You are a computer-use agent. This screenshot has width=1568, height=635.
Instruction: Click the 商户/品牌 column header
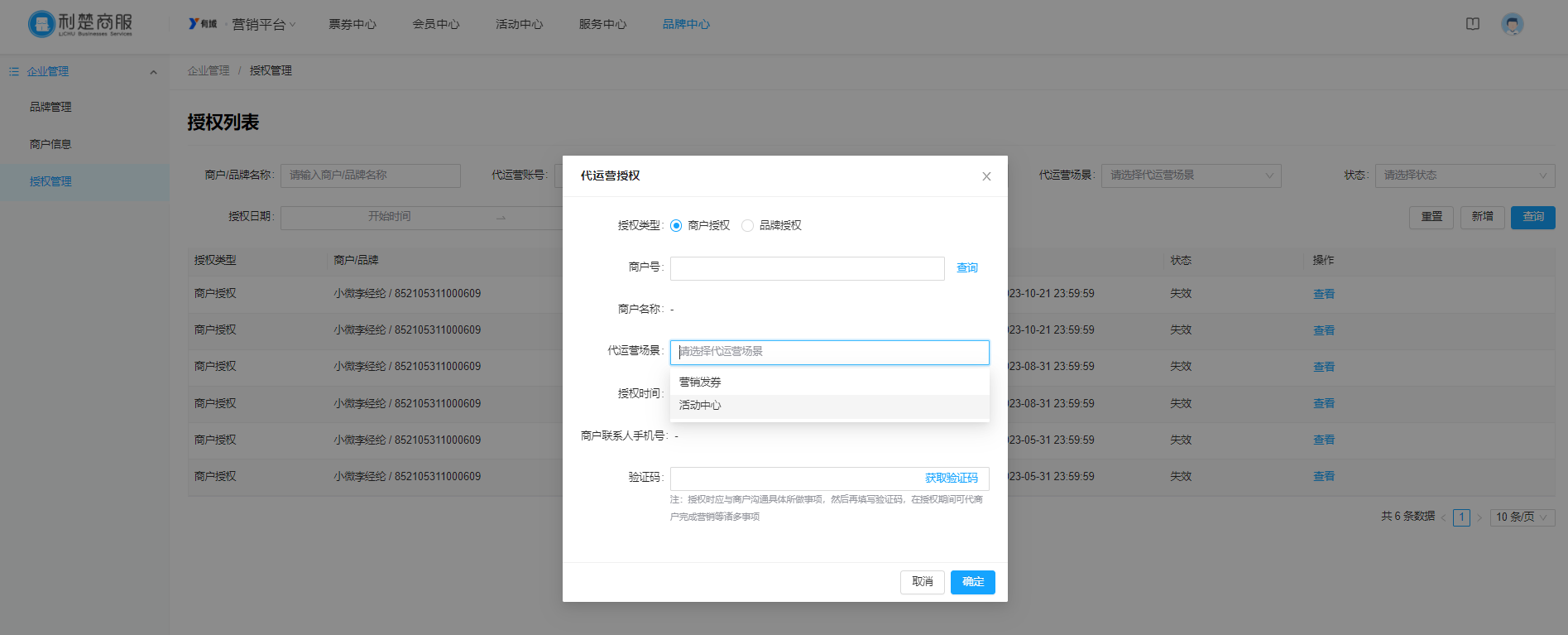pos(356,261)
